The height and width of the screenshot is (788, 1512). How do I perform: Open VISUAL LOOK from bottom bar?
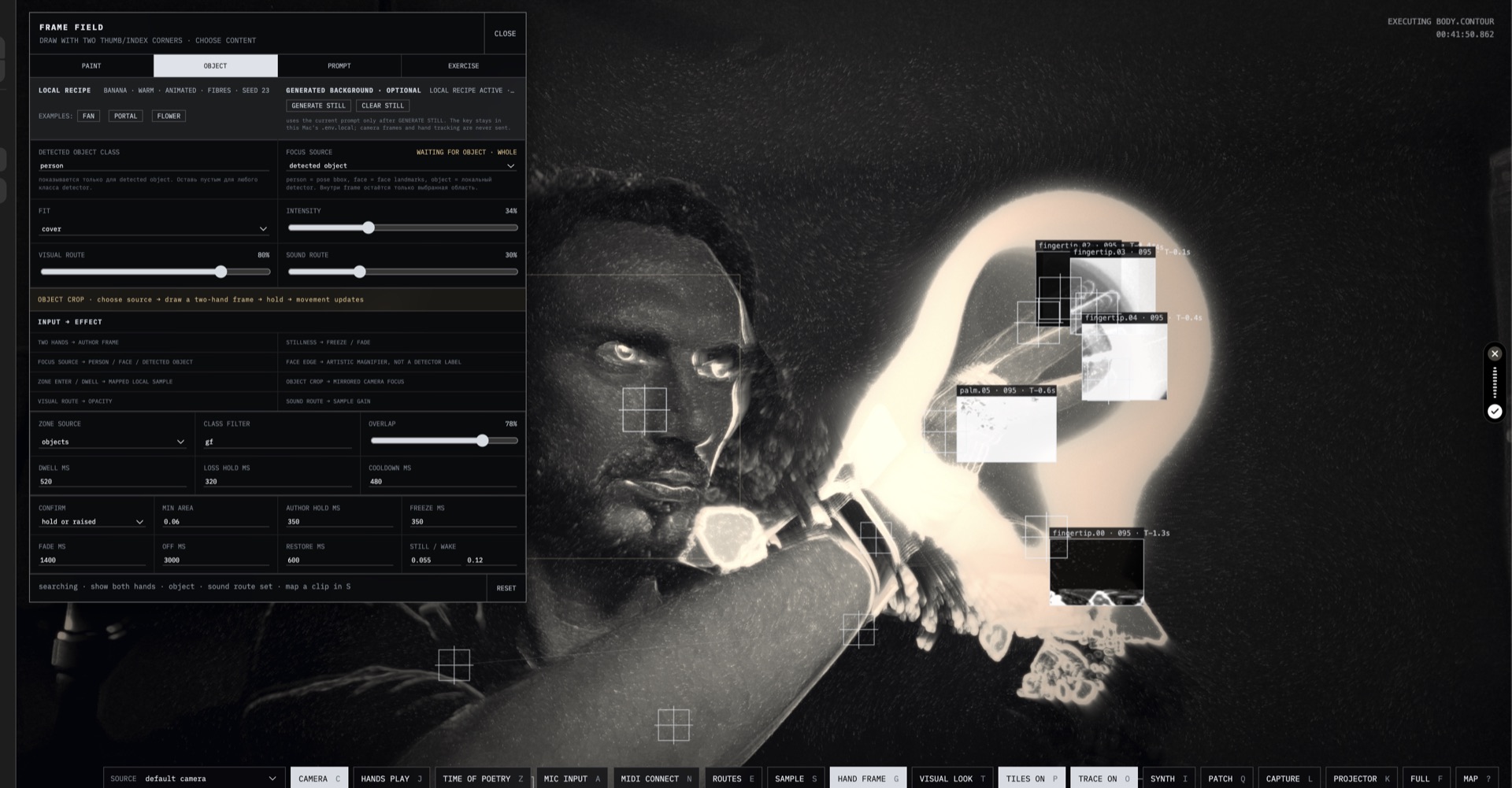coord(952,779)
